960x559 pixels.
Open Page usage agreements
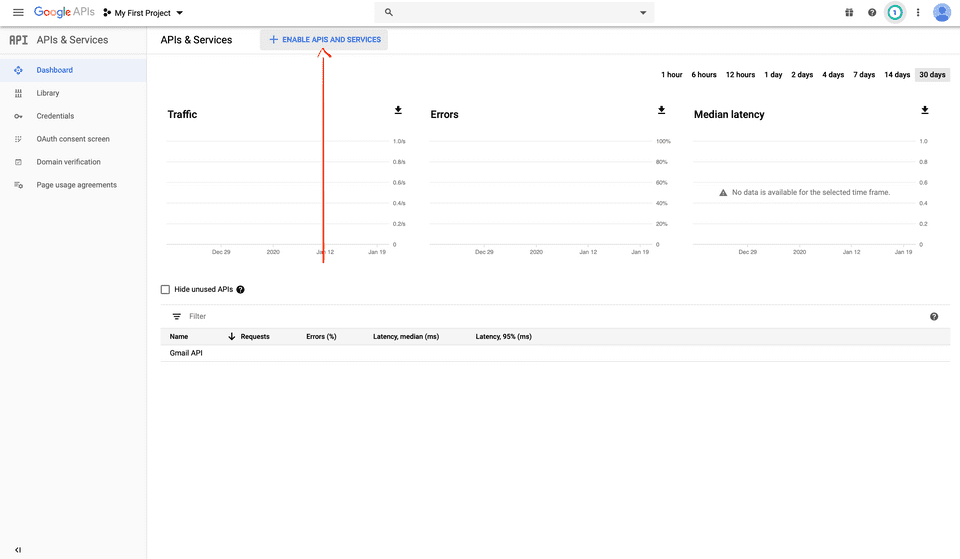click(77, 185)
